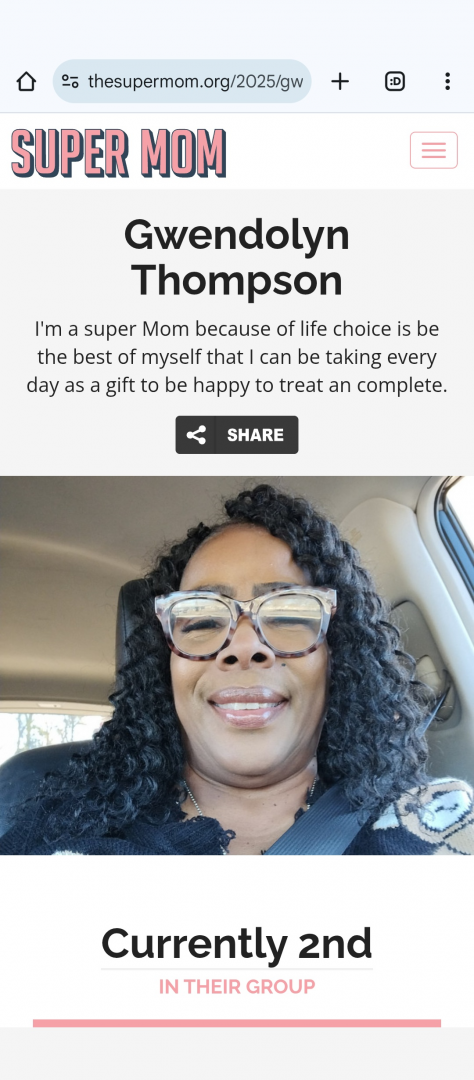Screen dimensions: 474x1080
Task: Tap the thin divider under Currently 2nd
Action: click(x=237, y=968)
